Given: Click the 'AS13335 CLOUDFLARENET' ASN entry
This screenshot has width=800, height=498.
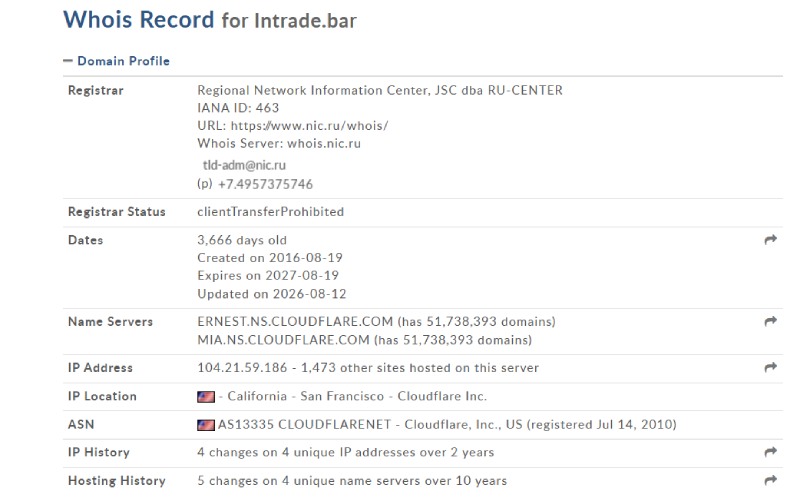Looking at the screenshot, I should (305, 425).
